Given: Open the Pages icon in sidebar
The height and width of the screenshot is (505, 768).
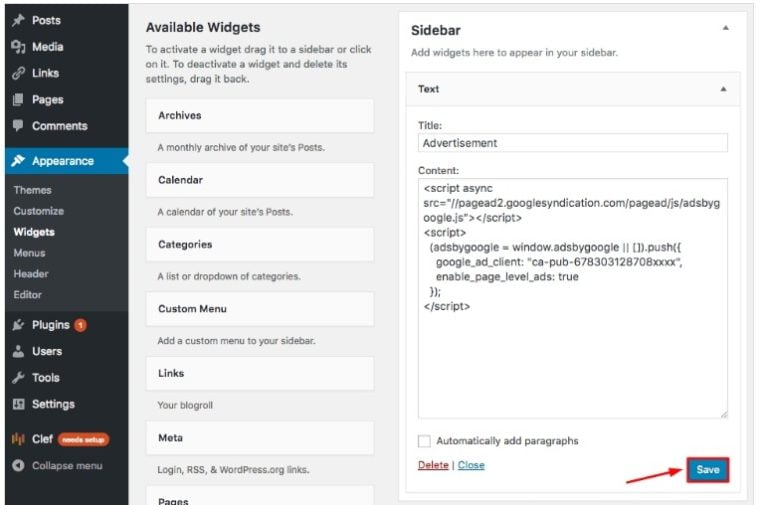Looking at the screenshot, I should (19, 99).
